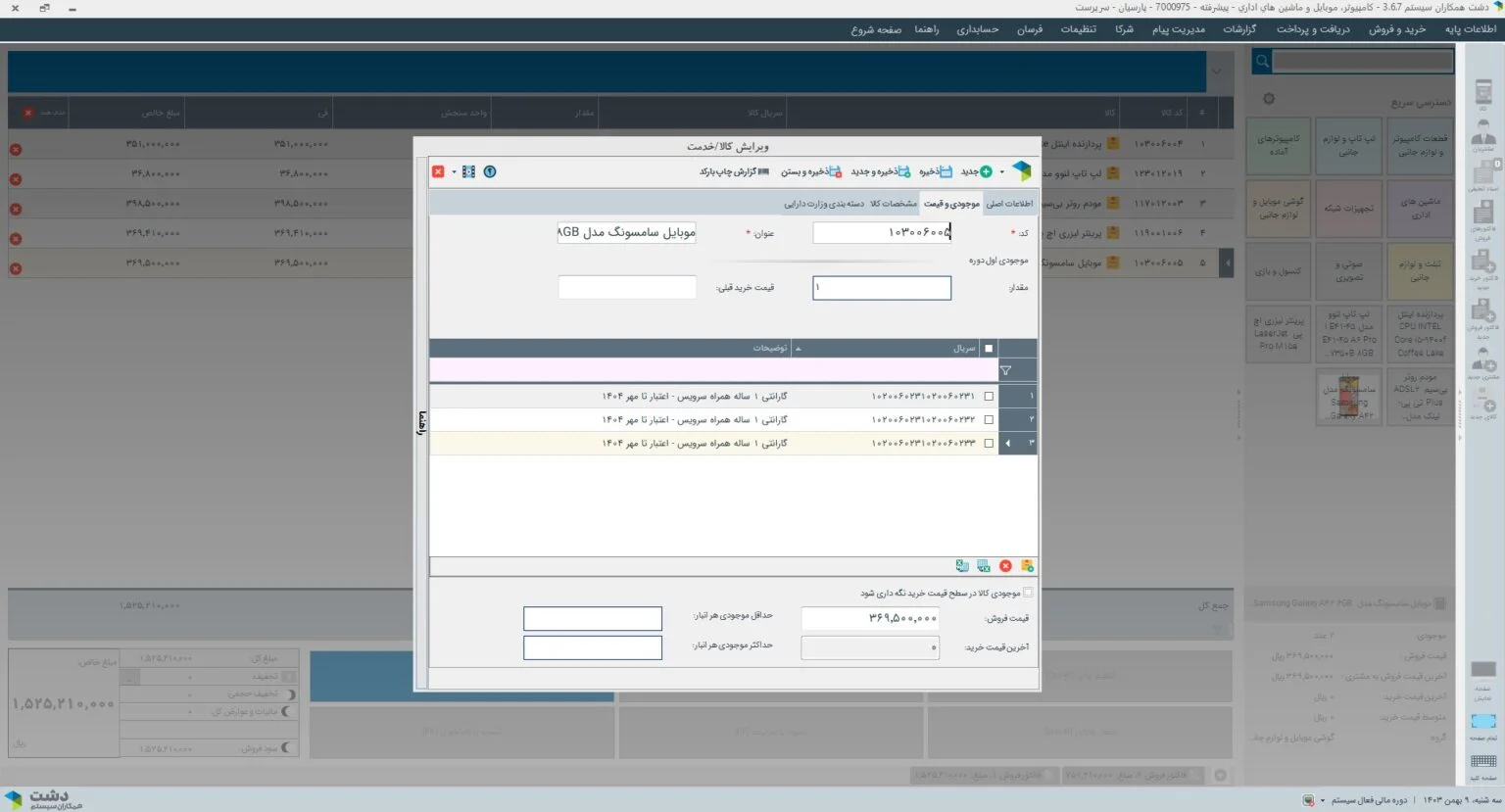1505x812 pixels.
Task: Check the serial row ending in 60233
Action: [x=989, y=443]
